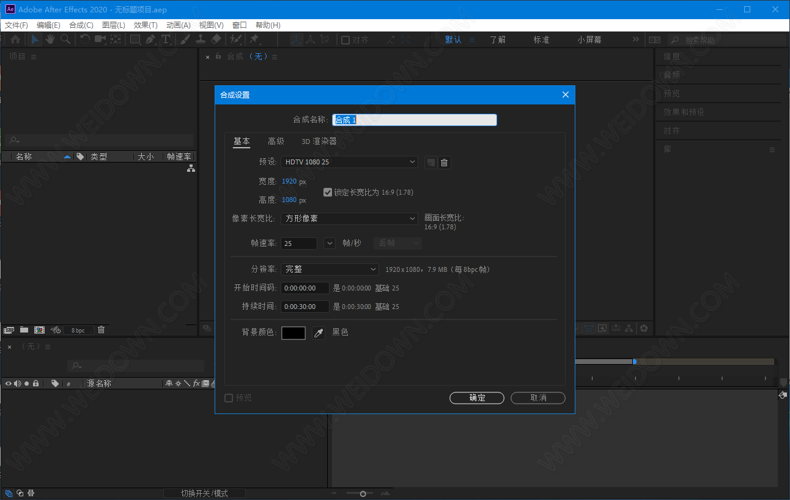Open the resolution dropdown showing 完整
The width and height of the screenshot is (790, 500).
point(330,269)
